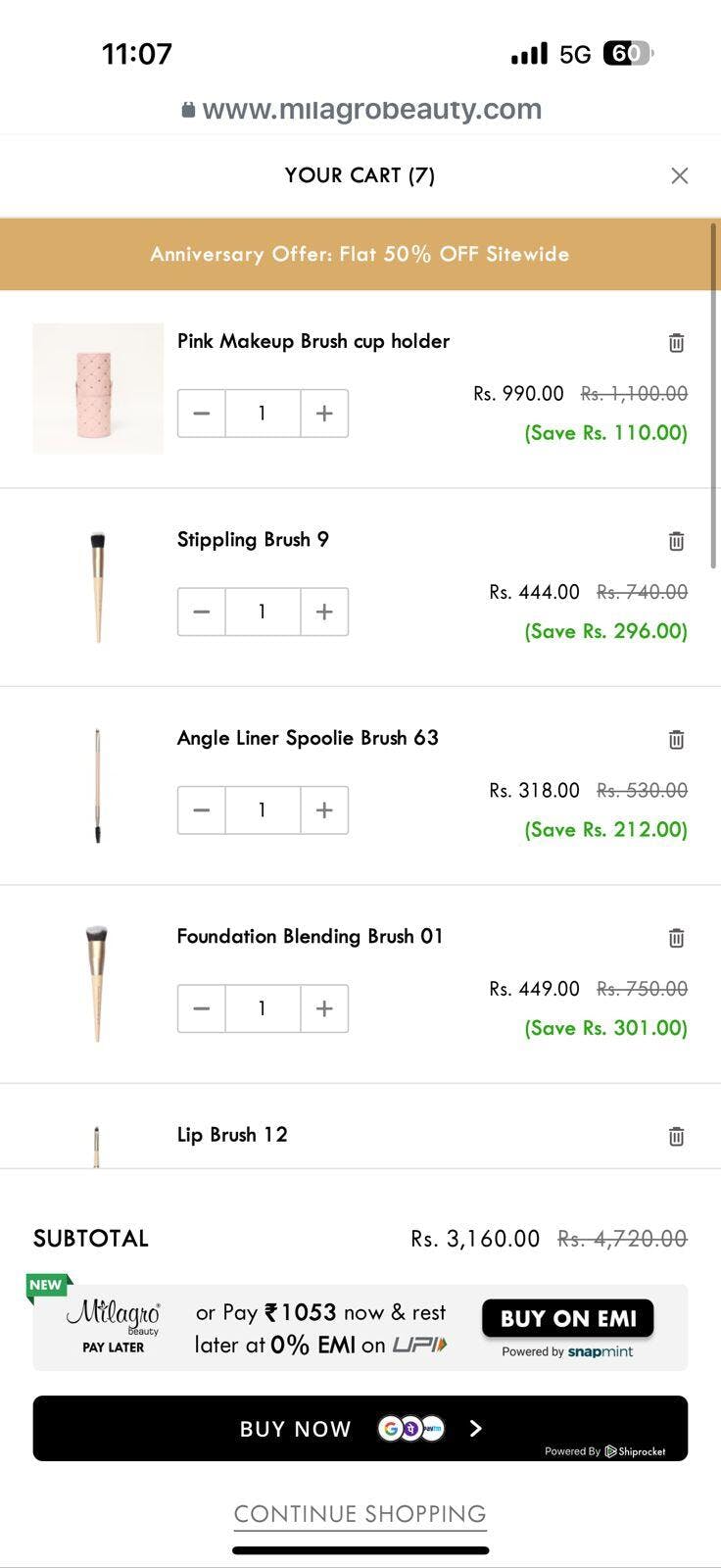The image size is (721, 1568).
Task: Increase Angle Liner Spoolie Brush 63 quantity
Action: click(324, 810)
